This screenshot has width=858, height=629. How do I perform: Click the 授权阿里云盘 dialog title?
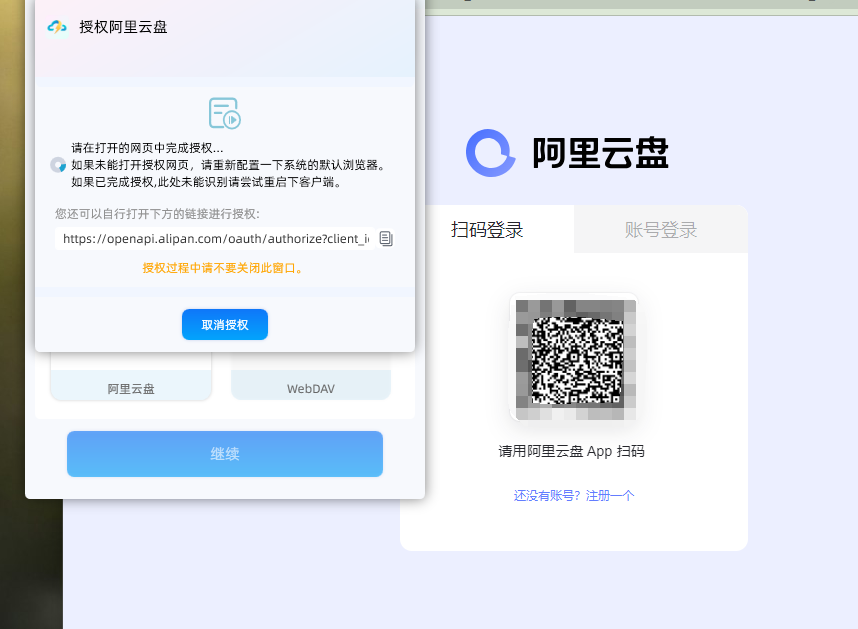click(123, 27)
